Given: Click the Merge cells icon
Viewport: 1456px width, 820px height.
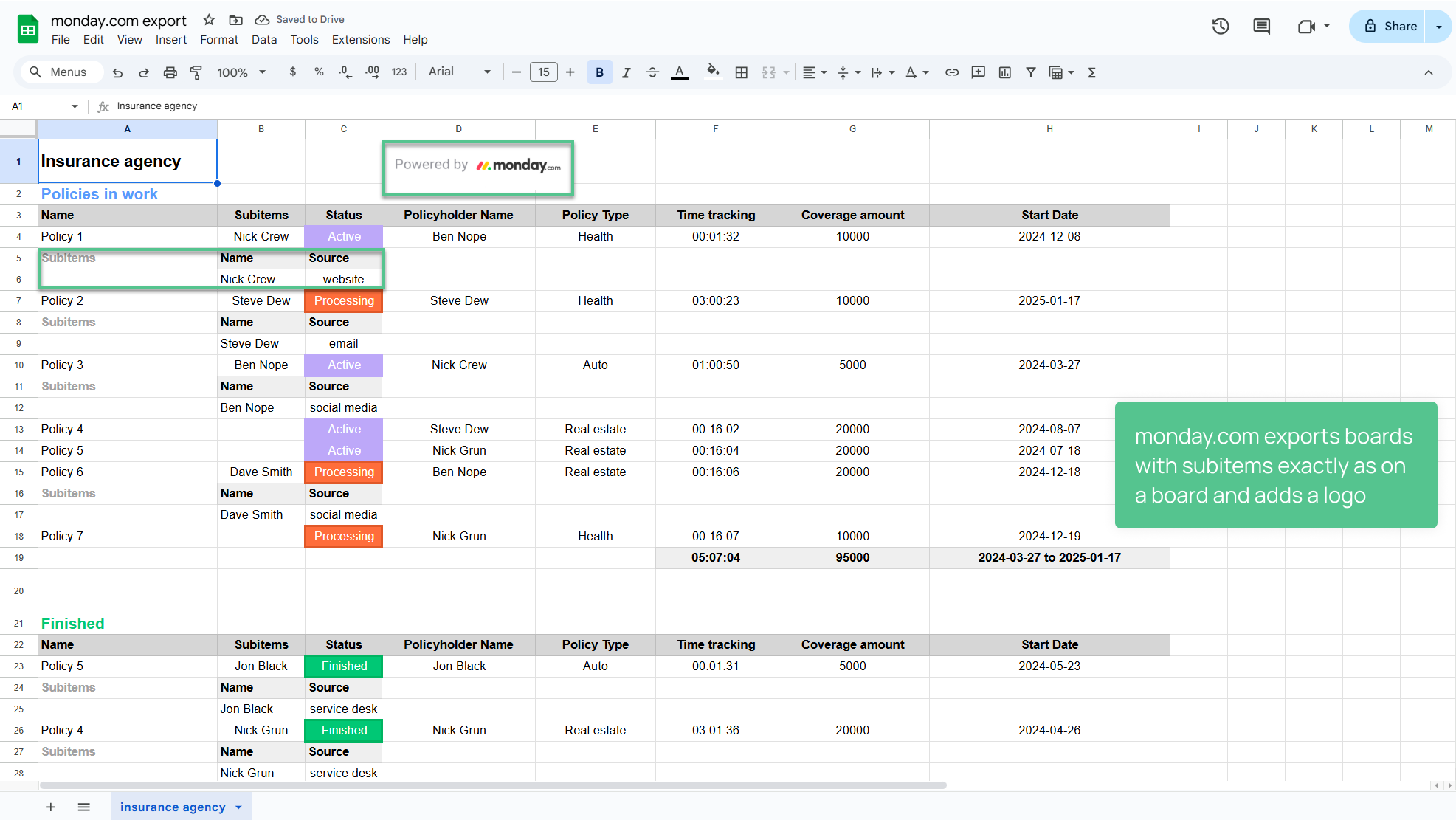Looking at the screenshot, I should [769, 72].
